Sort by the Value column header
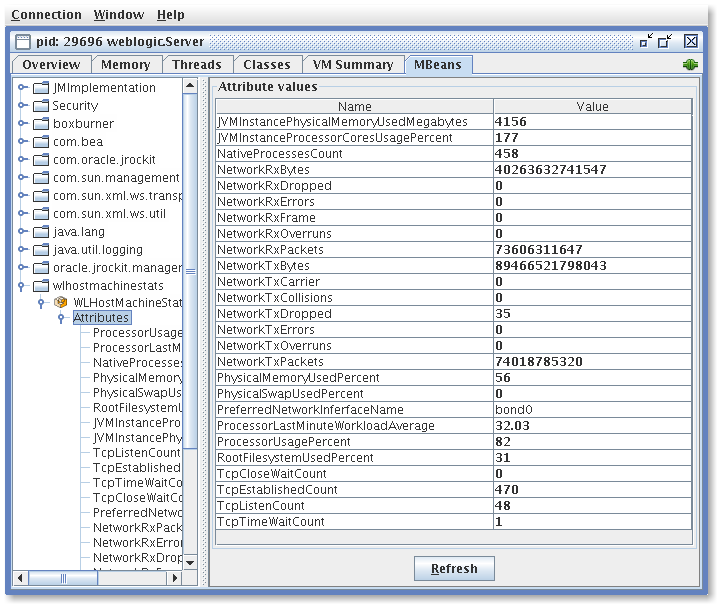The width and height of the screenshot is (717, 604). pos(593,106)
